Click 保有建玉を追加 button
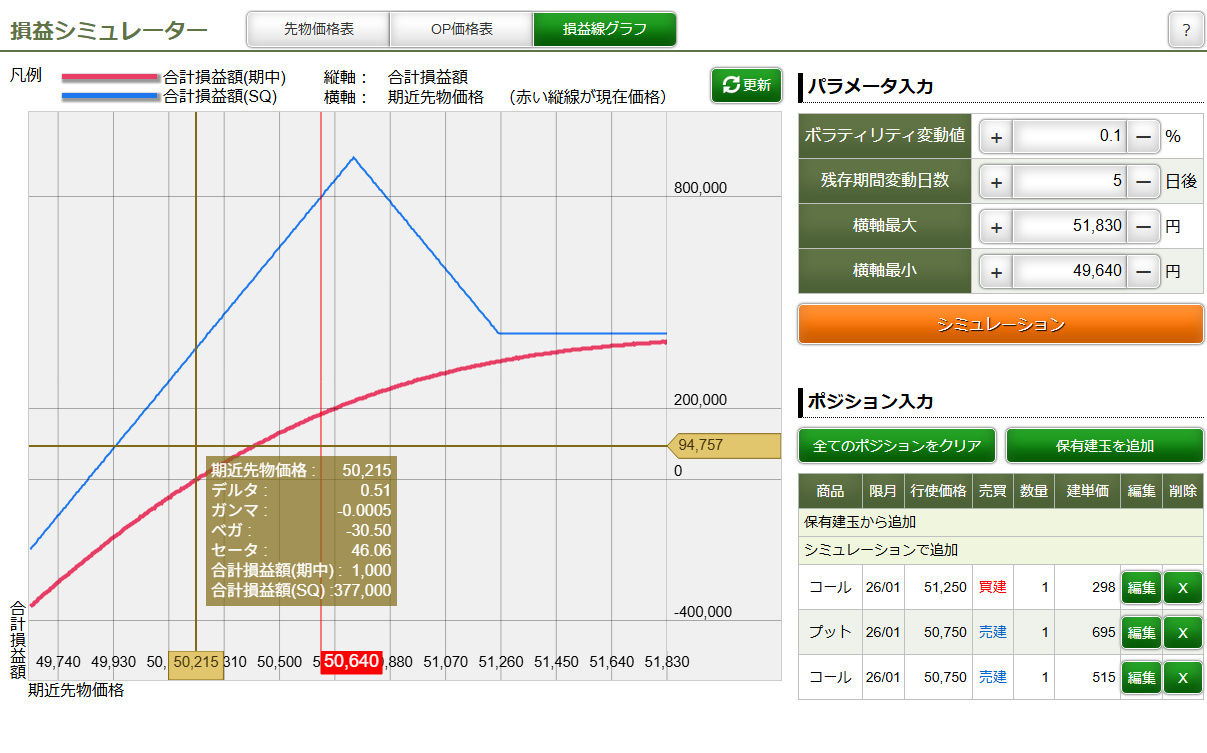This screenshot has width=1207, height=753. pos(1104,445)
